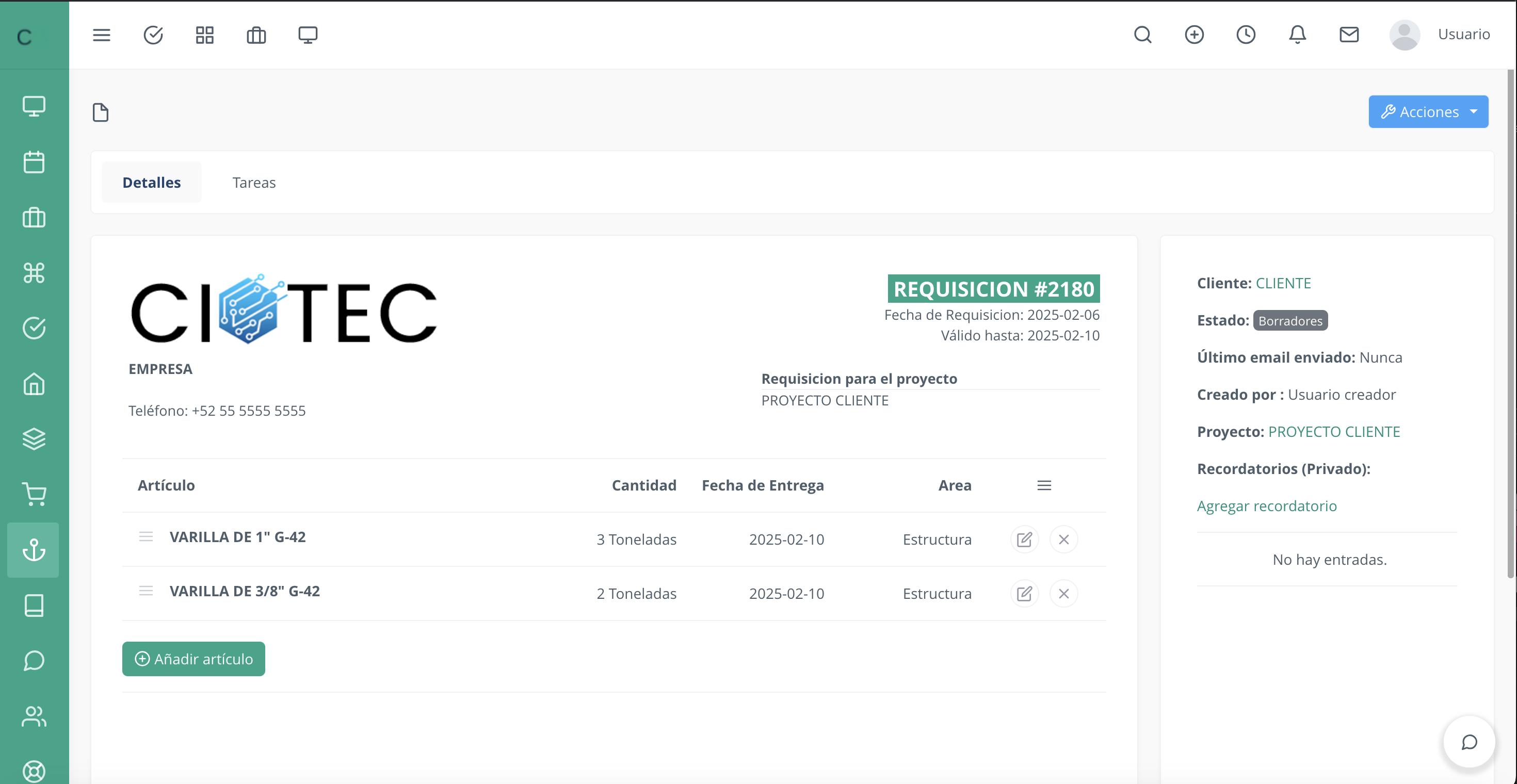Screen dimensions: 1517x784
Task: Edit the VARILLA DE 1" G-42 row
Action: click(x=1024, y=539)
